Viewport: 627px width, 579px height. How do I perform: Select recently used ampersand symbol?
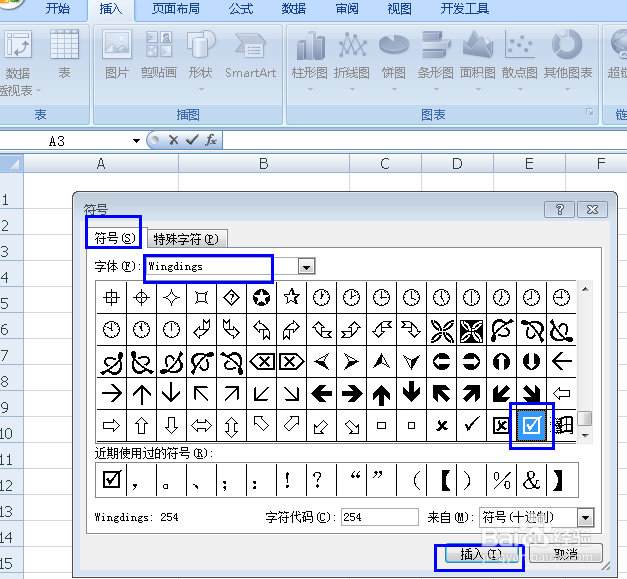click(x=531, y=479)
